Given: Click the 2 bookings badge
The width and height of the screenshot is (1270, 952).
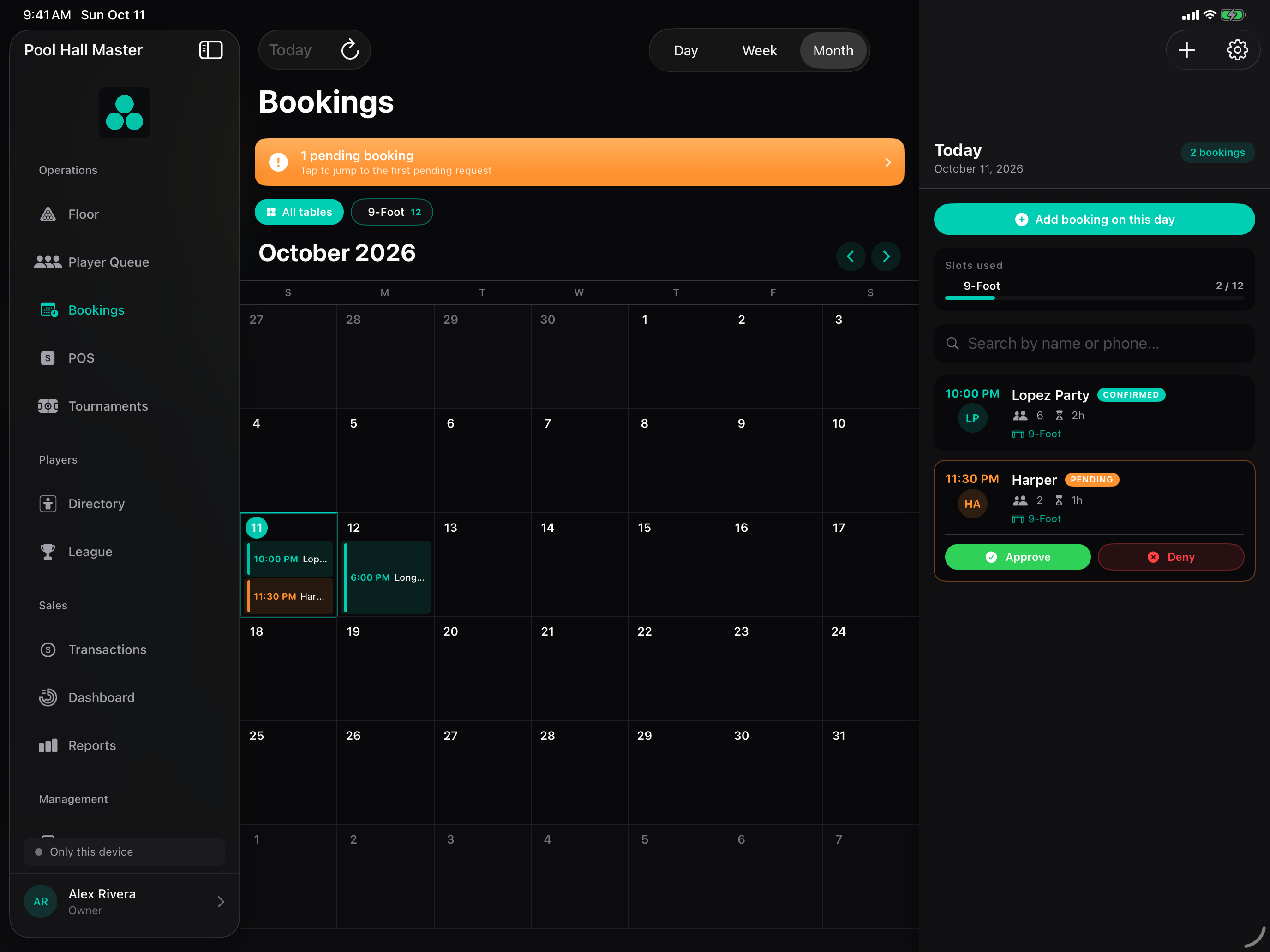Looking at the screenshot, I should tap(1217, 152).
